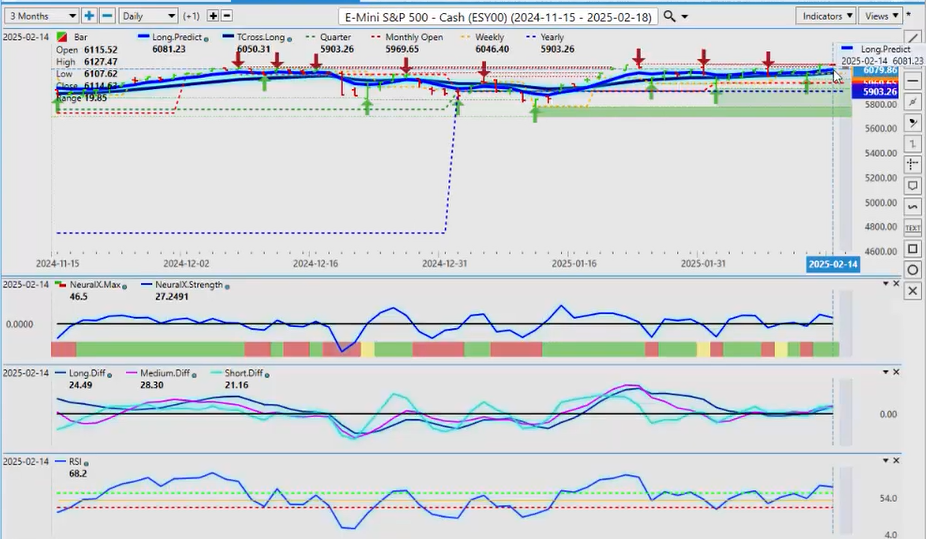The width and height of the screenshot is (926, 539).
Task: Select the crosshair cursor tool
Action: [912, 164]
